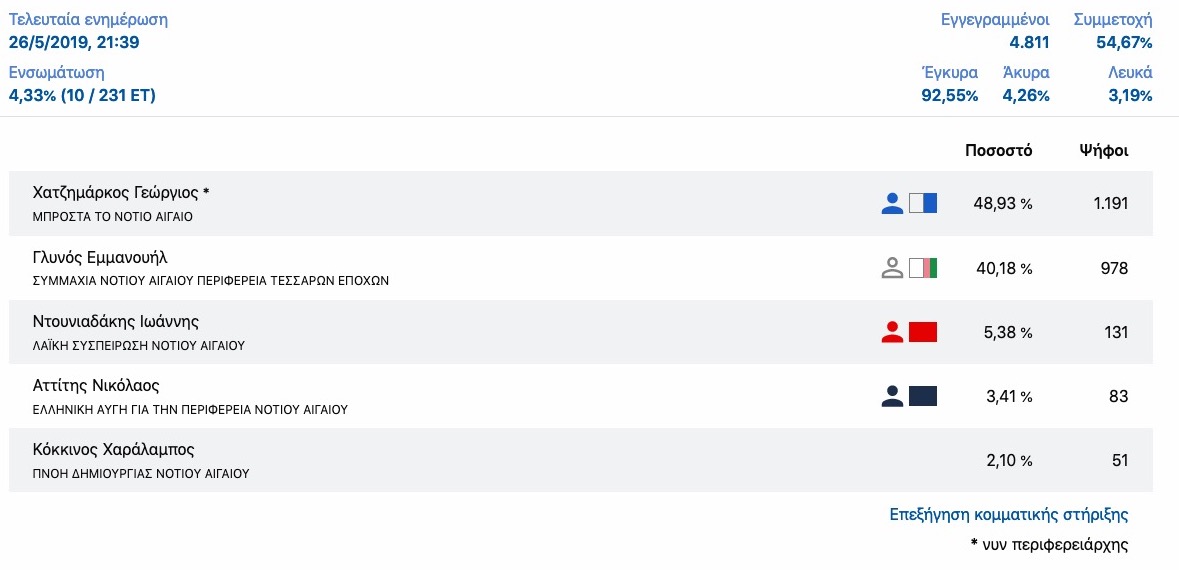Click the grey person icon for Γλυνός
The image size is (1179, 570).
tap(892, 268)
